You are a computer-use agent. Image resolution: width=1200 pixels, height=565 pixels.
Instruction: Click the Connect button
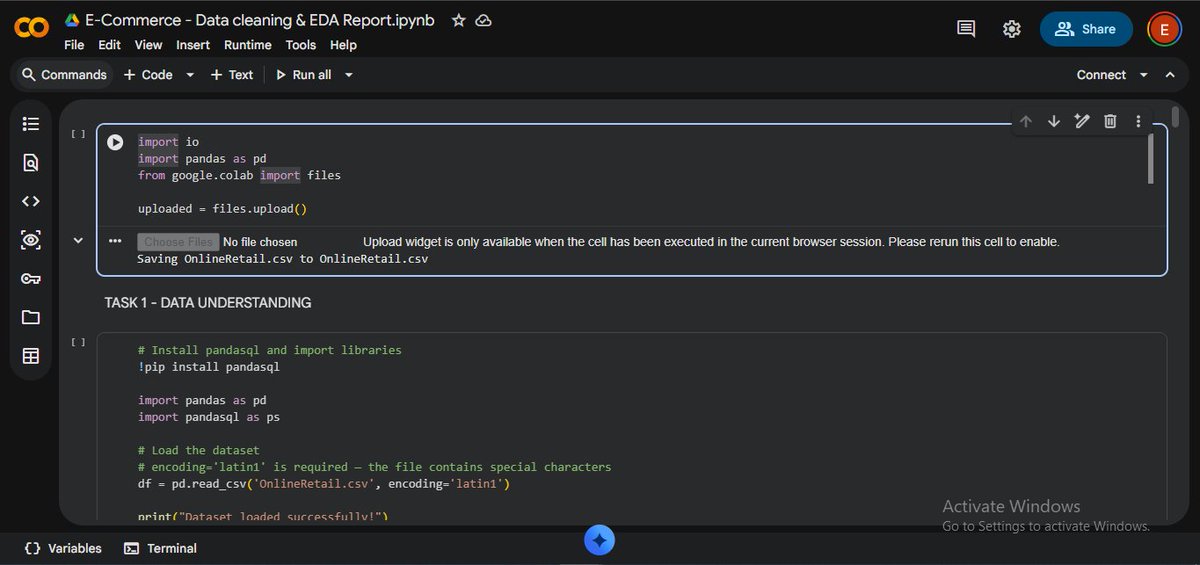pos(1101,75)
